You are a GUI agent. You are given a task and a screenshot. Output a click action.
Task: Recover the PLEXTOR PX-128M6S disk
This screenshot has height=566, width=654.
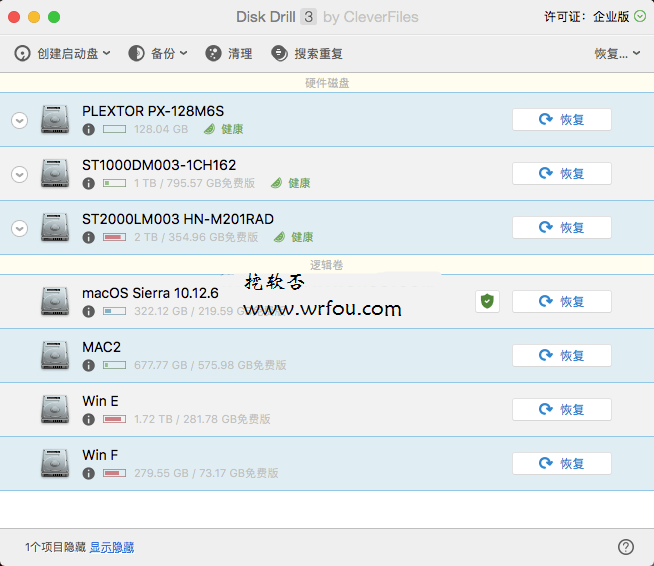point(562,120)
